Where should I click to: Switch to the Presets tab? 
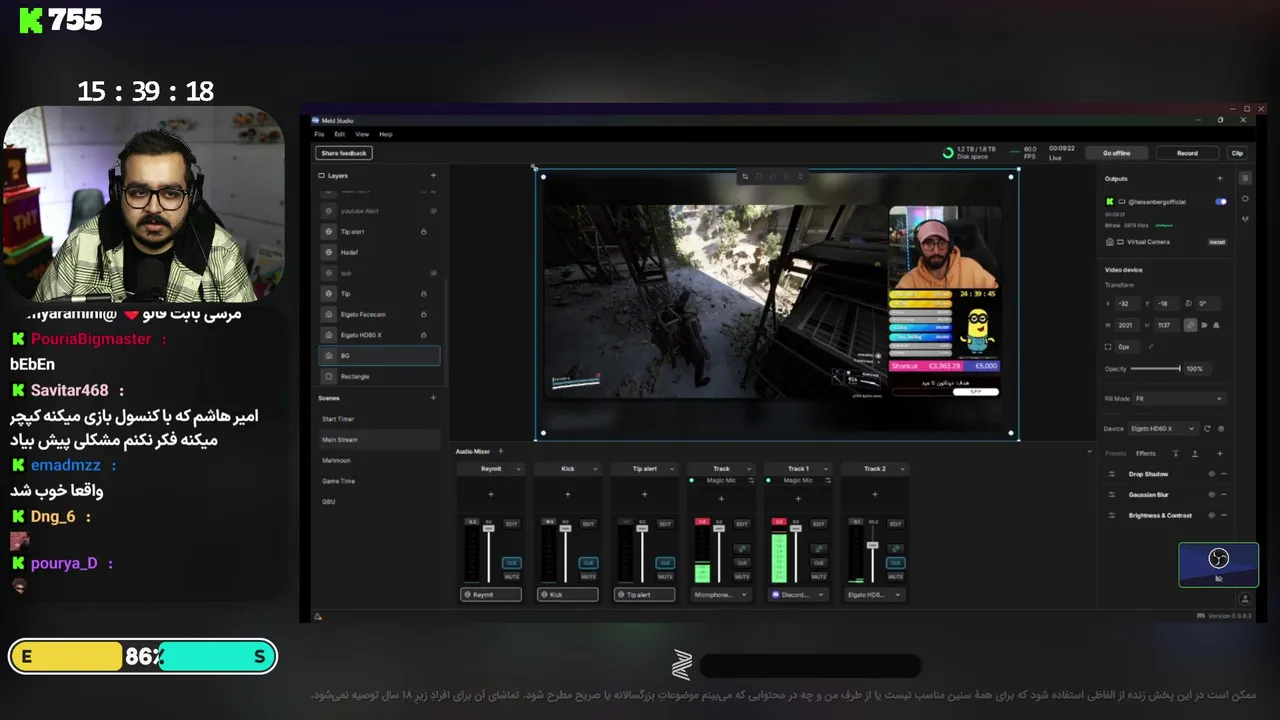pyautogui.click(x=1115, y=453)
